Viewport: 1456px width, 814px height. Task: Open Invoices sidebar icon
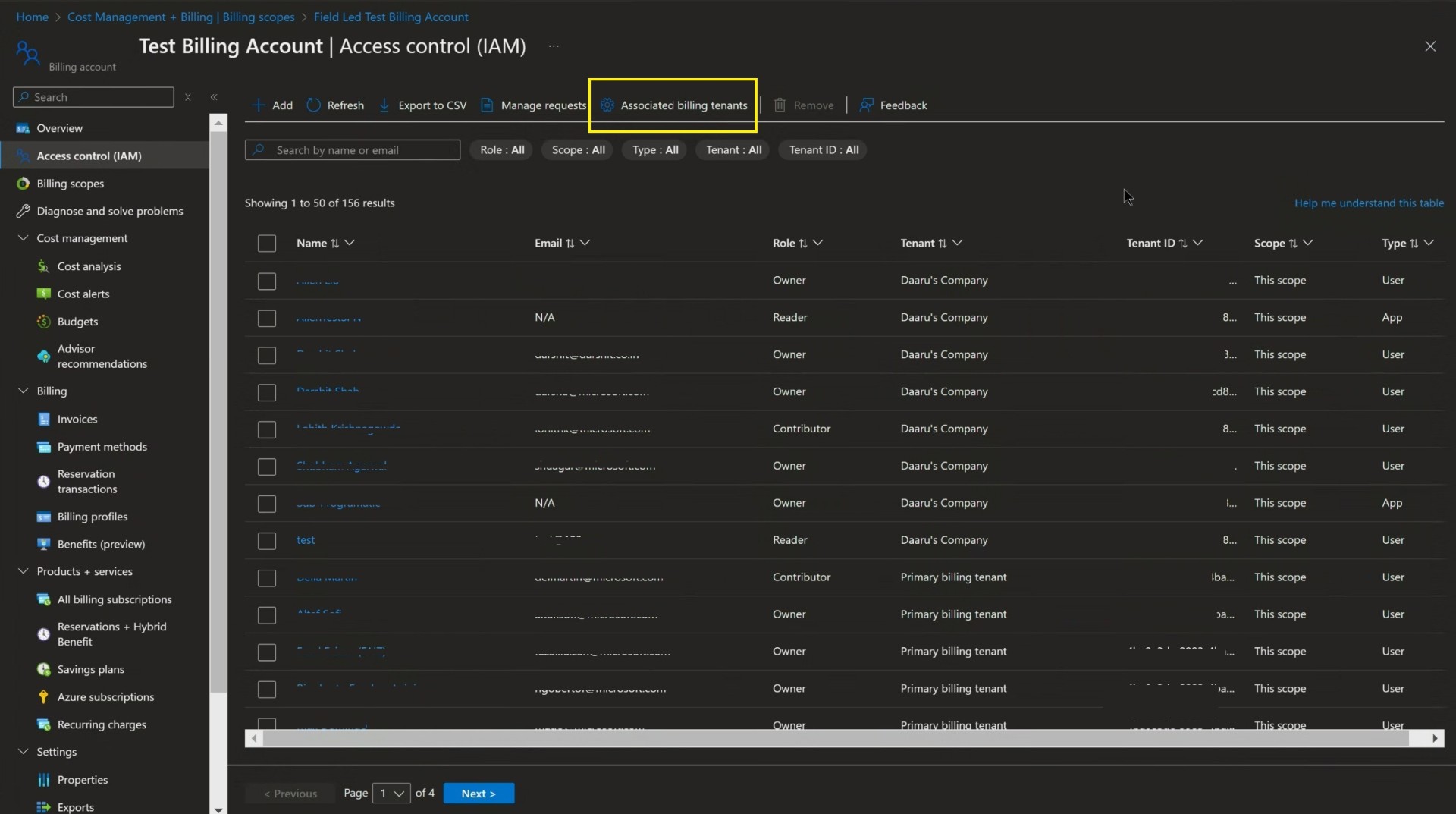(x=44, y=419)
